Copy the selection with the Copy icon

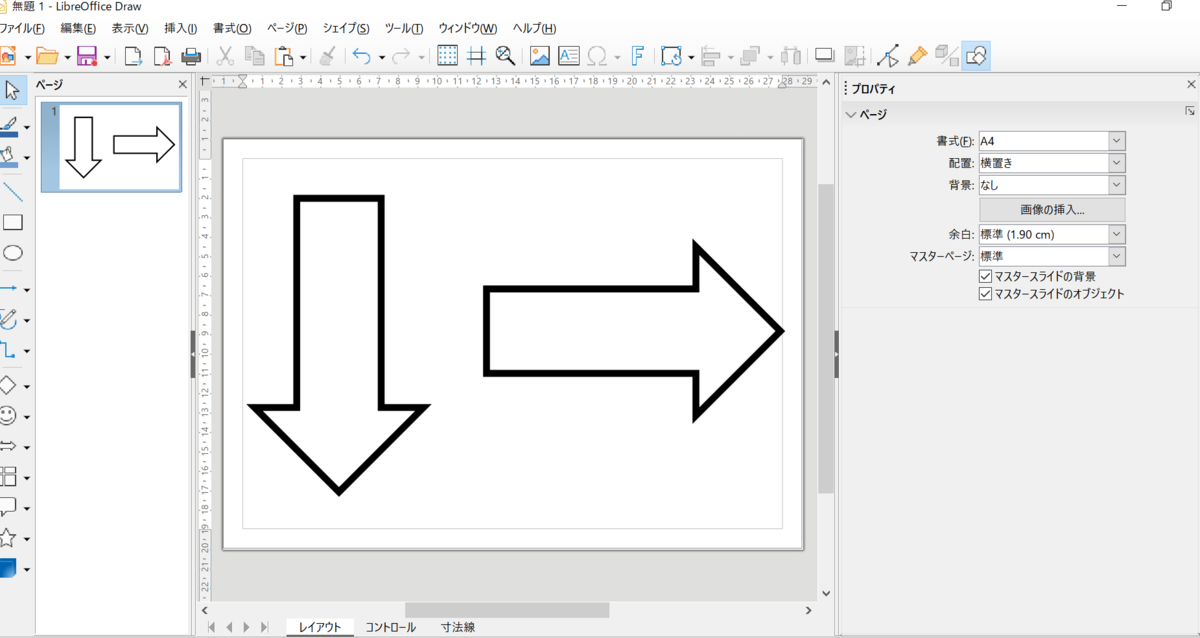point(255,56)
